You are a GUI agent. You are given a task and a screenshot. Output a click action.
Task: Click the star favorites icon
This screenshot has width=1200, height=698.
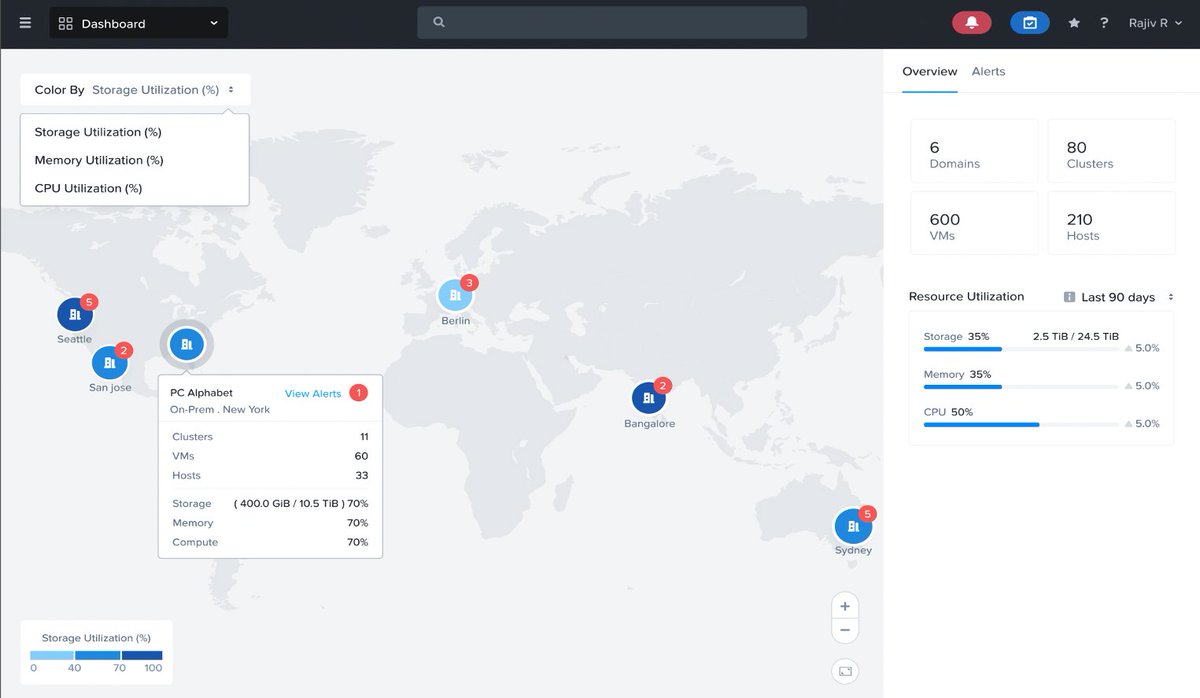(x=1074, y=22)
